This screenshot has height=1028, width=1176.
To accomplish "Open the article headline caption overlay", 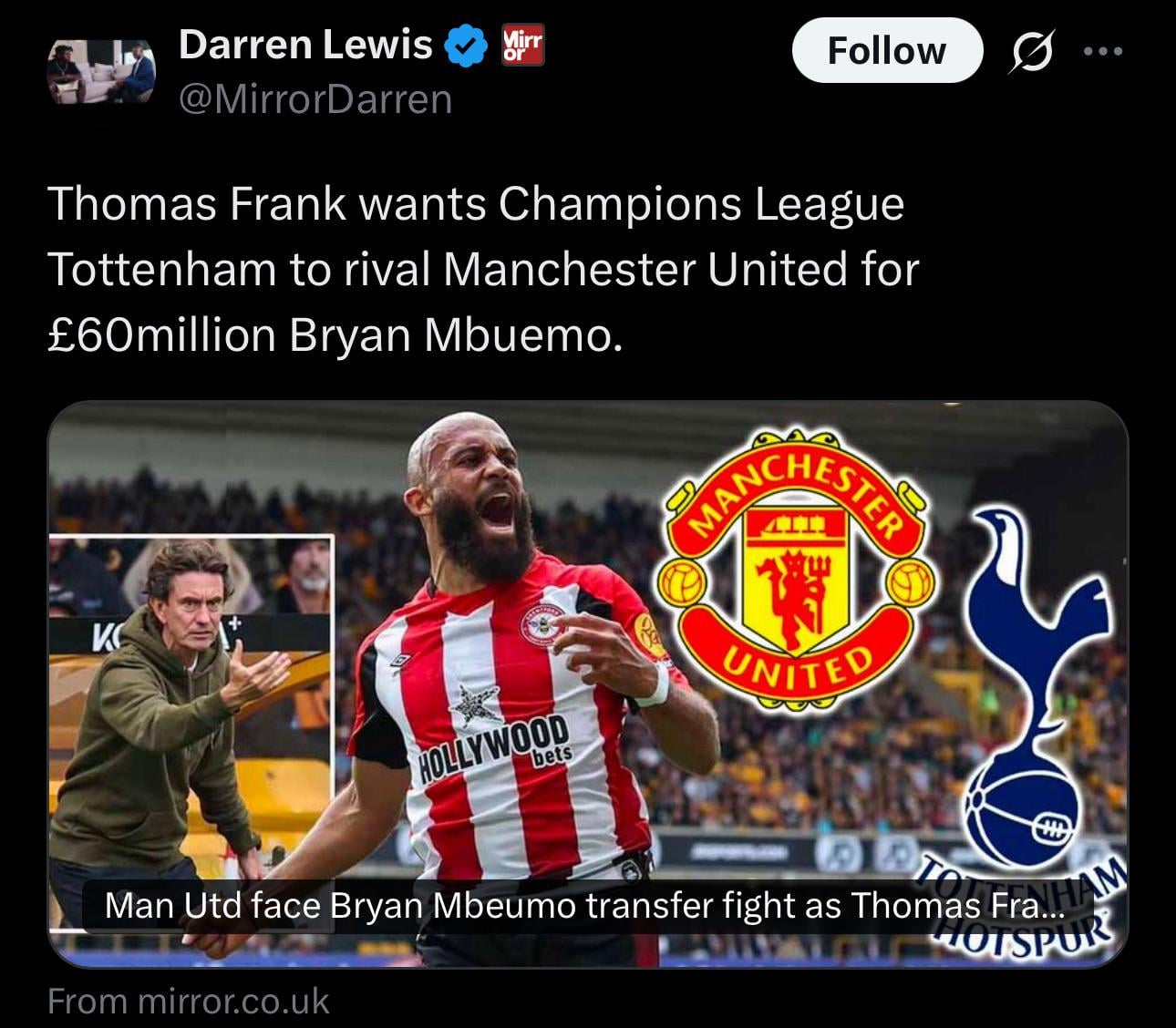I will coord(587,906).
